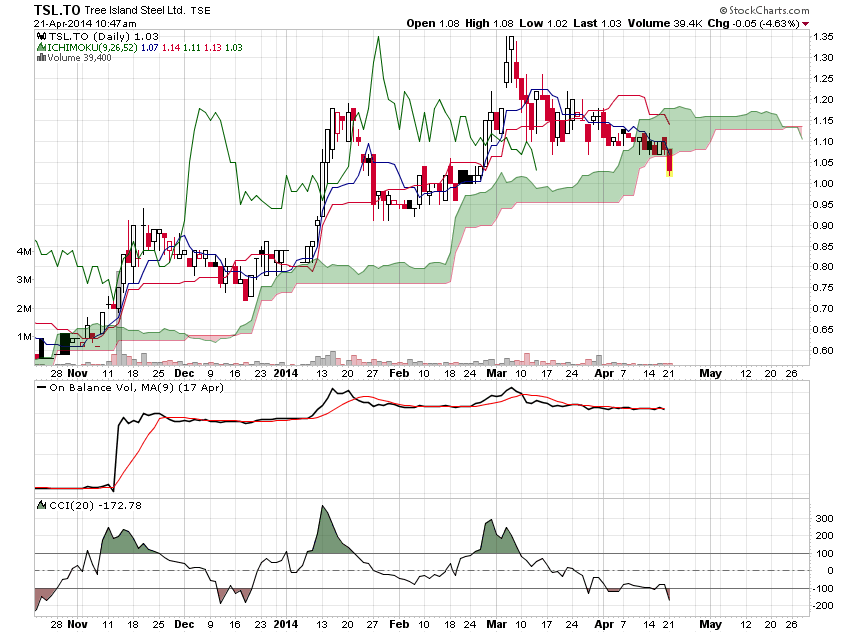Click the volume bars legend icon

[41, 57]
